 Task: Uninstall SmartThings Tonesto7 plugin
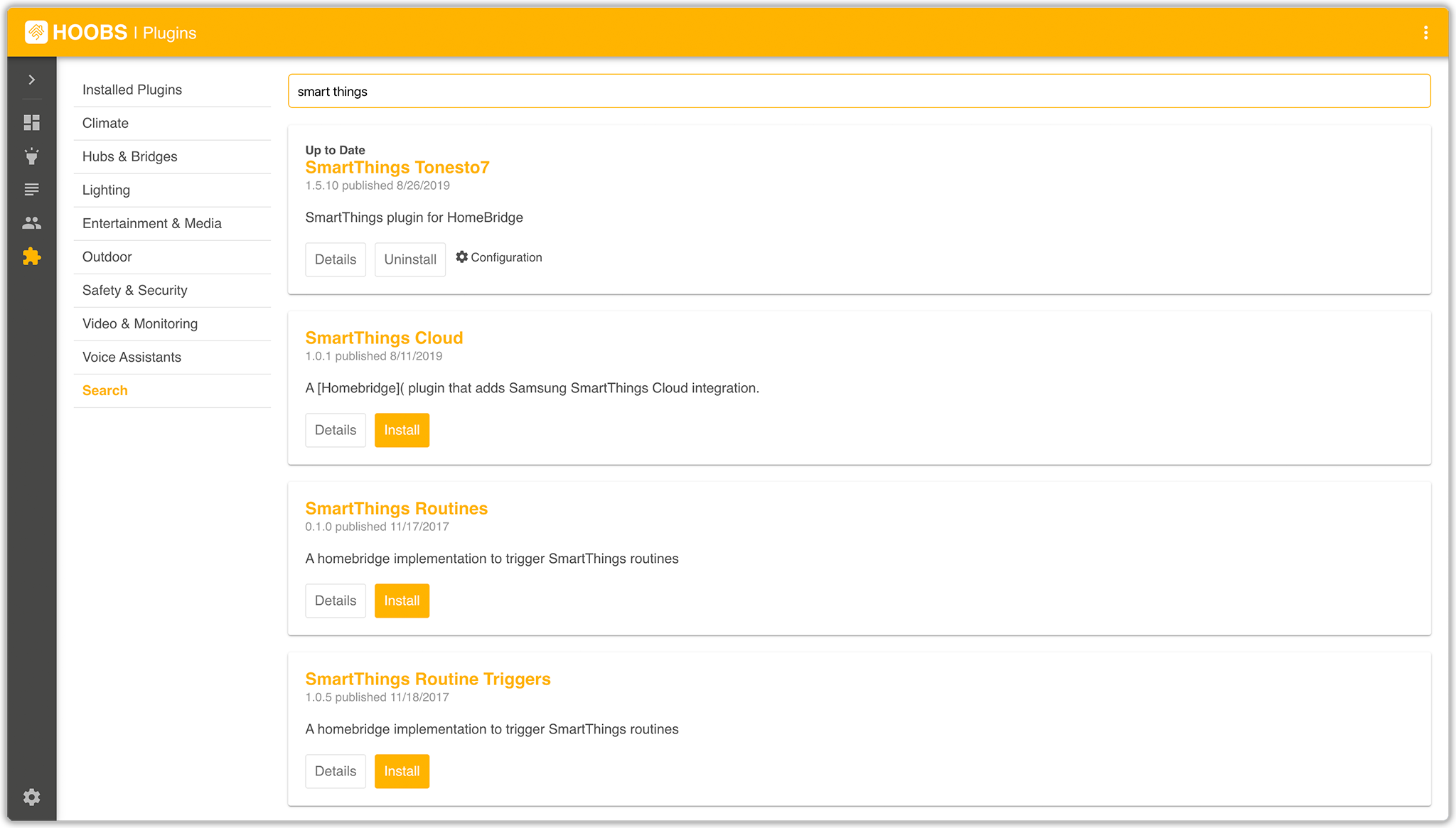pos(410,259)
